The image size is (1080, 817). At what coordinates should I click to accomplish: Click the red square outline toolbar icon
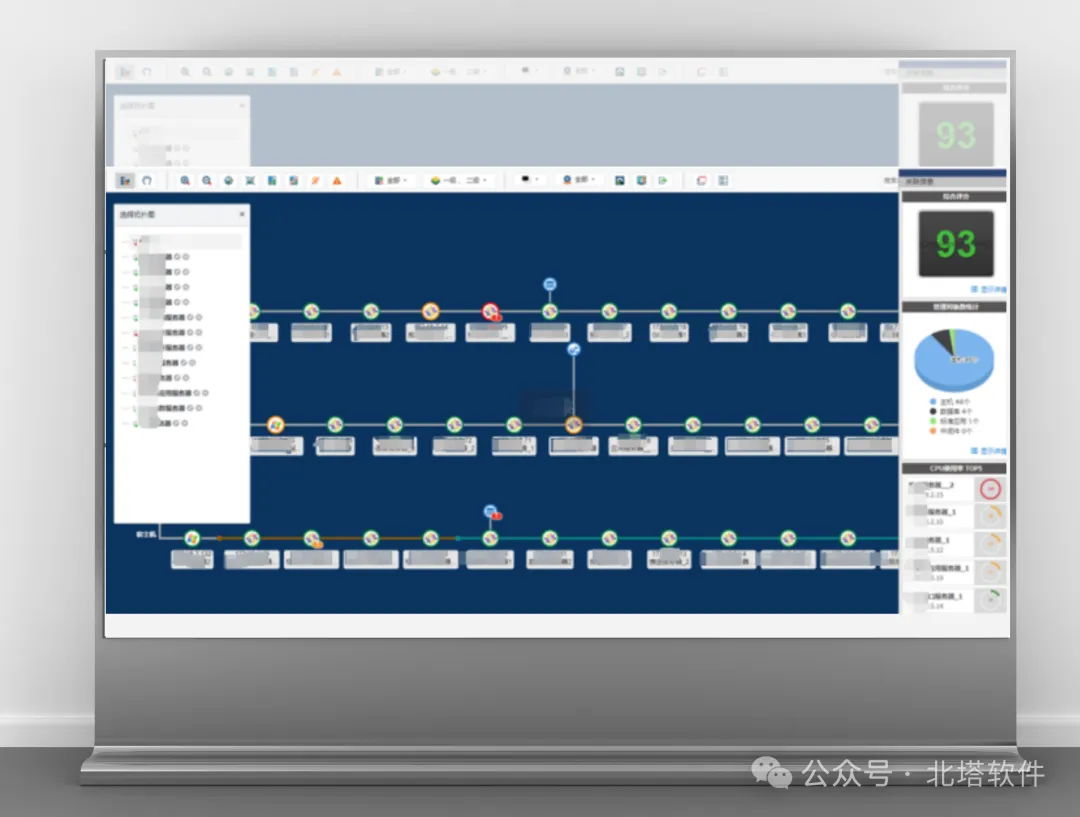tap(701, 180)
